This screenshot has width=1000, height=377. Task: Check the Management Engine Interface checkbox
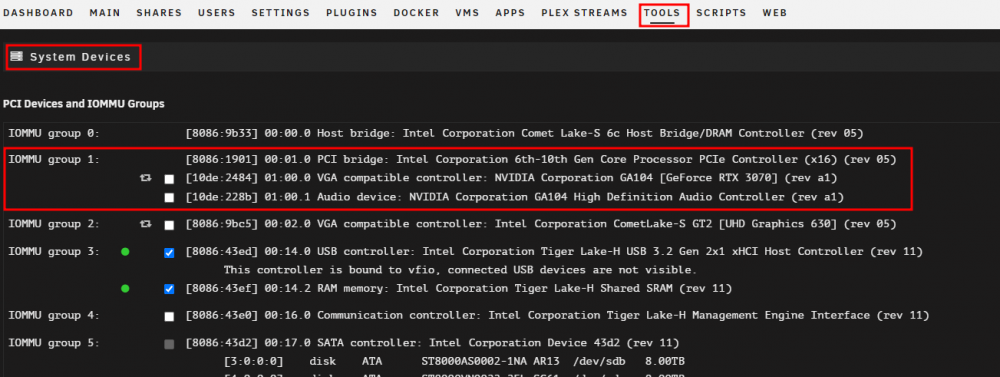[169, 316]
